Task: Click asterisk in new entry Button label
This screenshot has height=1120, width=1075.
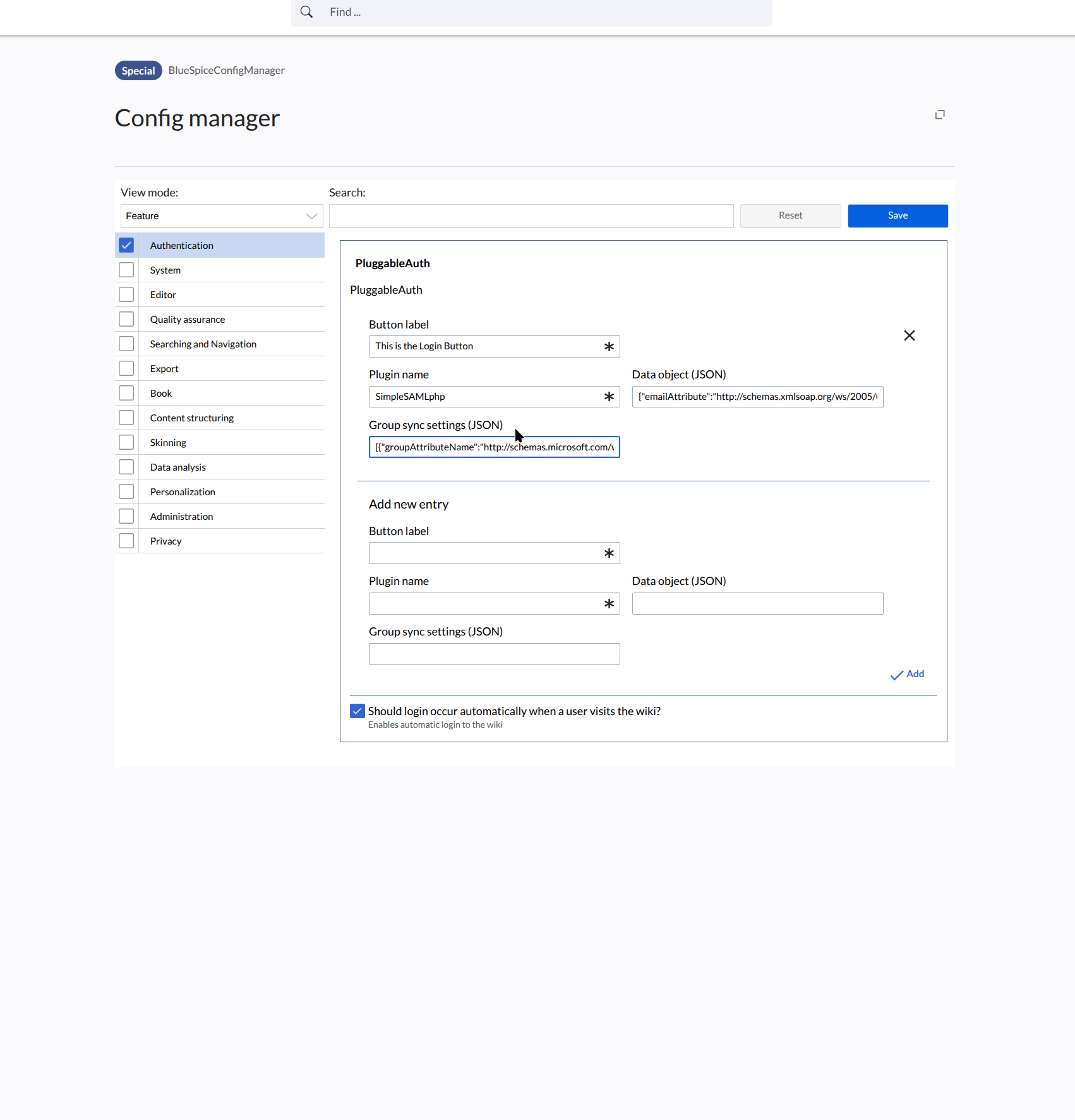Action: 609,553
